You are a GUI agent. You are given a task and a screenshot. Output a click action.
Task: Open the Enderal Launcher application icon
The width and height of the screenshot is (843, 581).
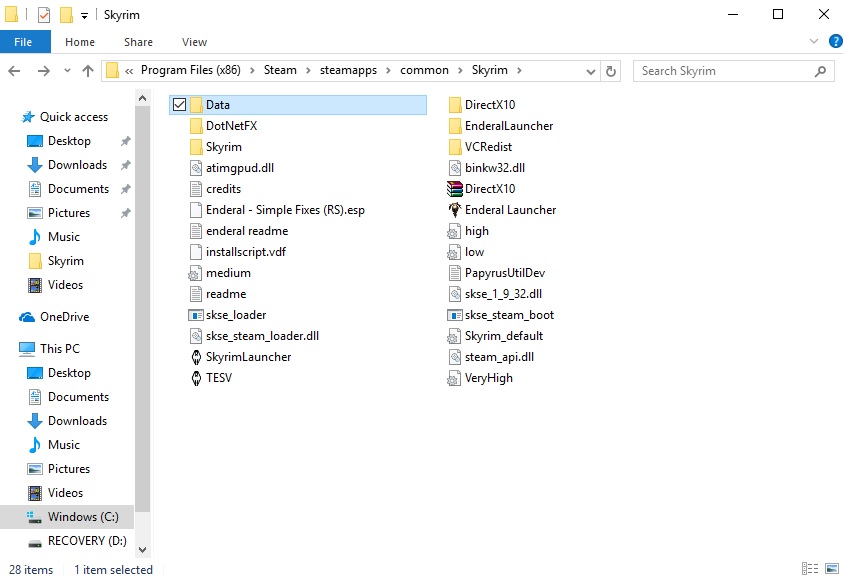pyautogui.click(x=455, y=210)
